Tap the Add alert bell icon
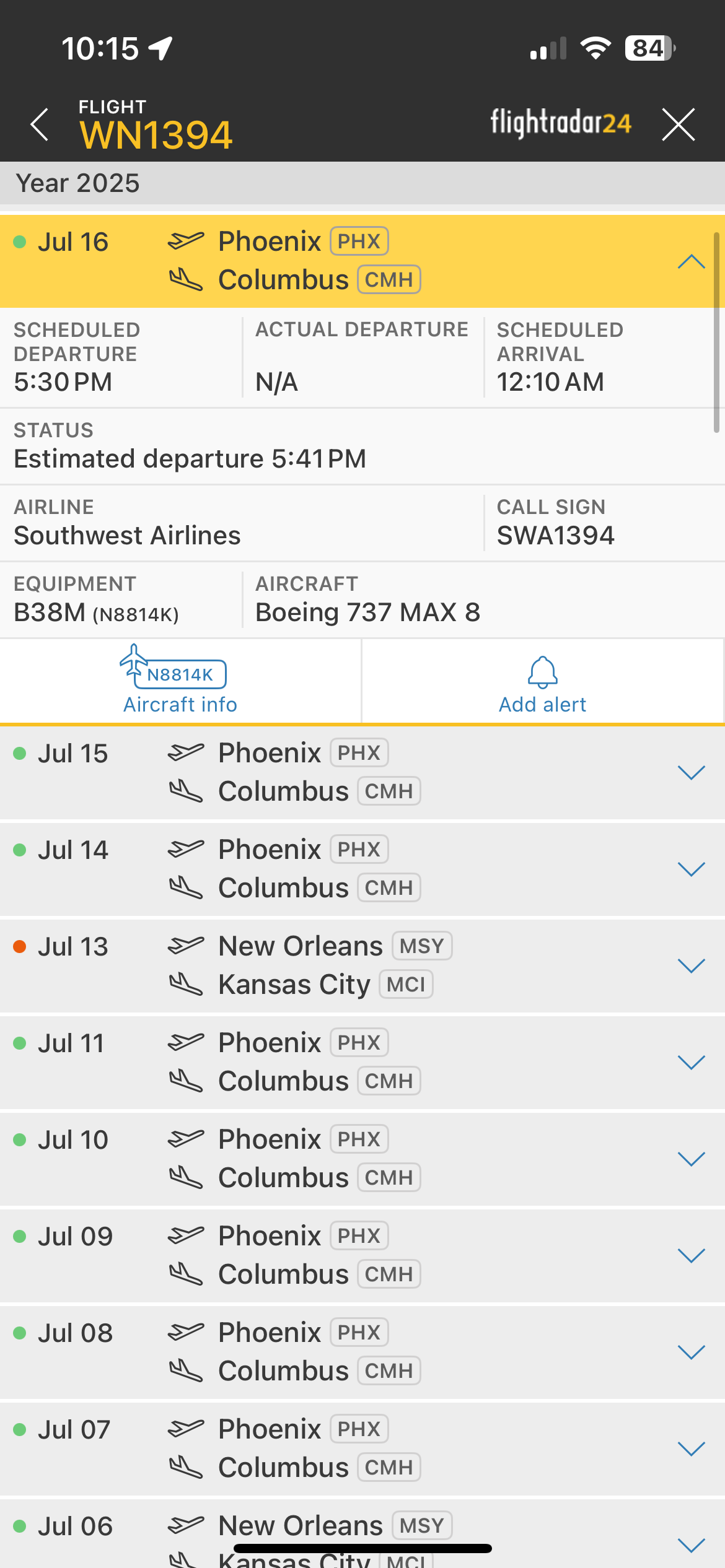Image resolution: width=725 pixels, height=1568 pixels. pos(542,673)
